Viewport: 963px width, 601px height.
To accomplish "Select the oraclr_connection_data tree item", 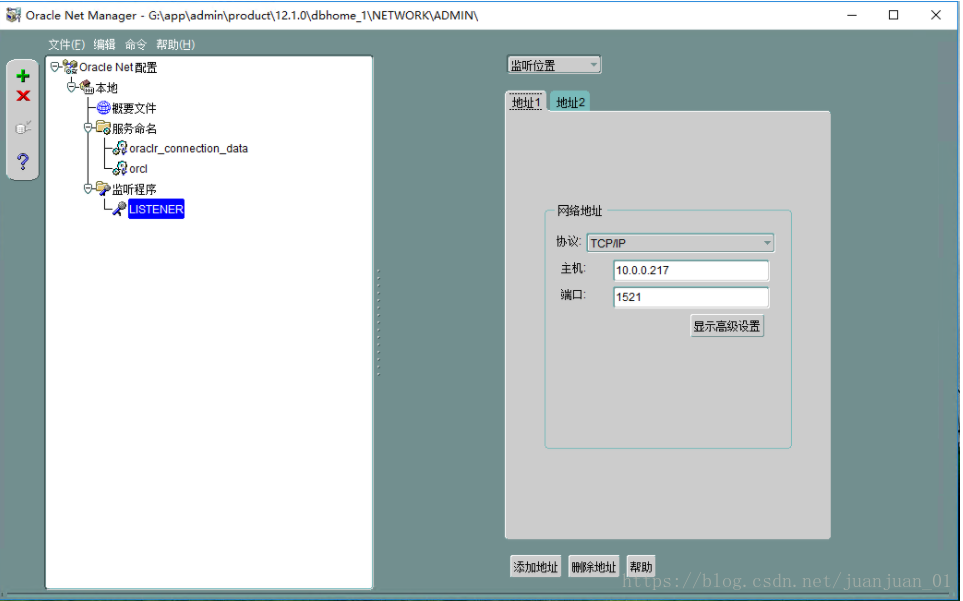I will coord(189,148).
